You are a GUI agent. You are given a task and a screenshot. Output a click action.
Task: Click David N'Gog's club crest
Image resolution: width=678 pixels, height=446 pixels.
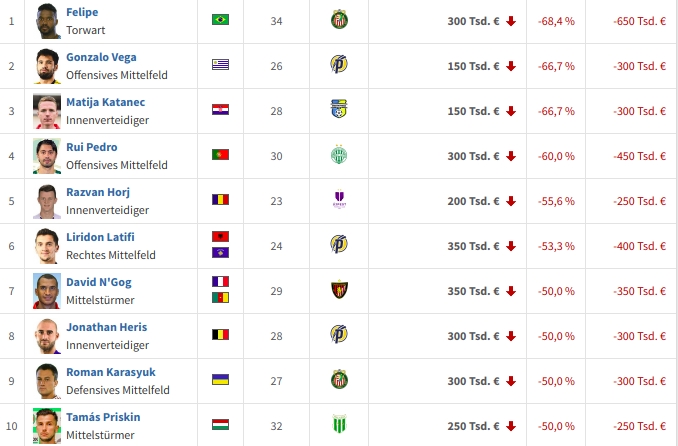[x=339, y=290]
